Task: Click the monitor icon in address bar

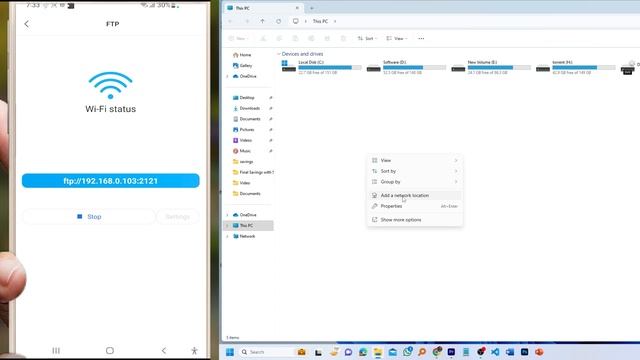Action: tap(296, 21)
